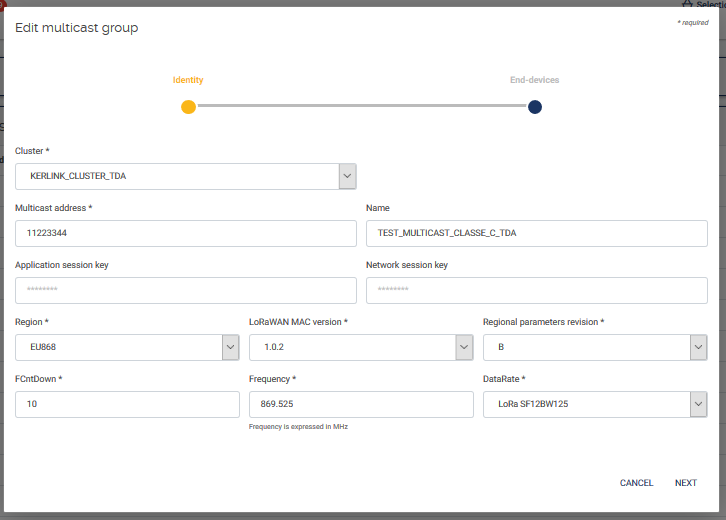The height and width of the screenshot is (520, 726).
Task: Select the Identity step label
Action: [x=188, y=80]
